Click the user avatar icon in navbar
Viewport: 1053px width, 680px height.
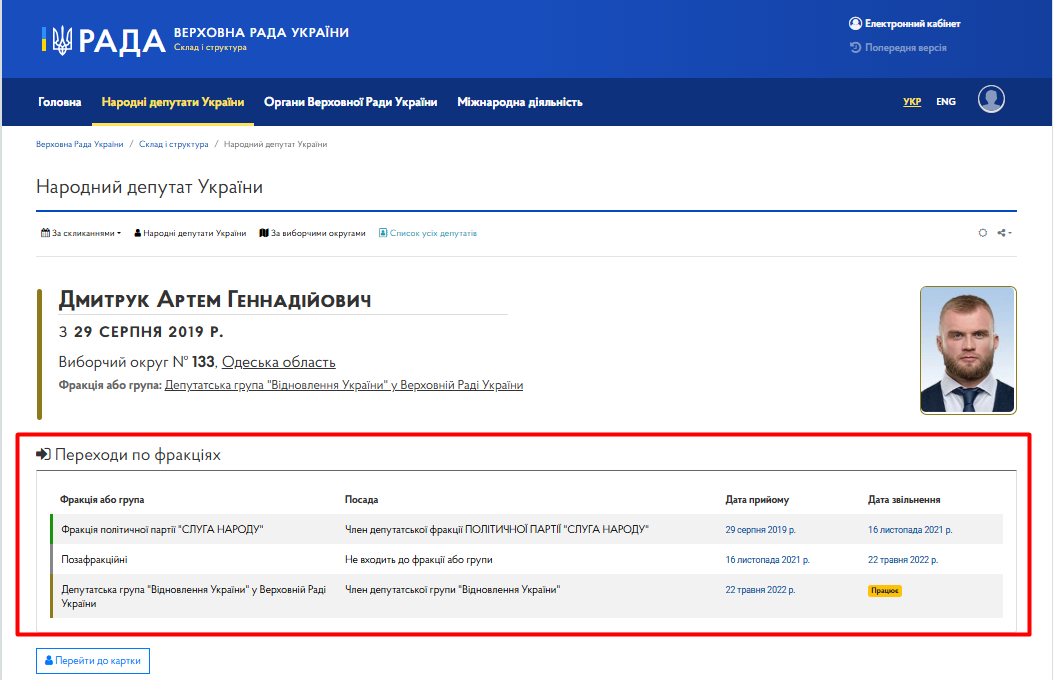coord(991,99)
